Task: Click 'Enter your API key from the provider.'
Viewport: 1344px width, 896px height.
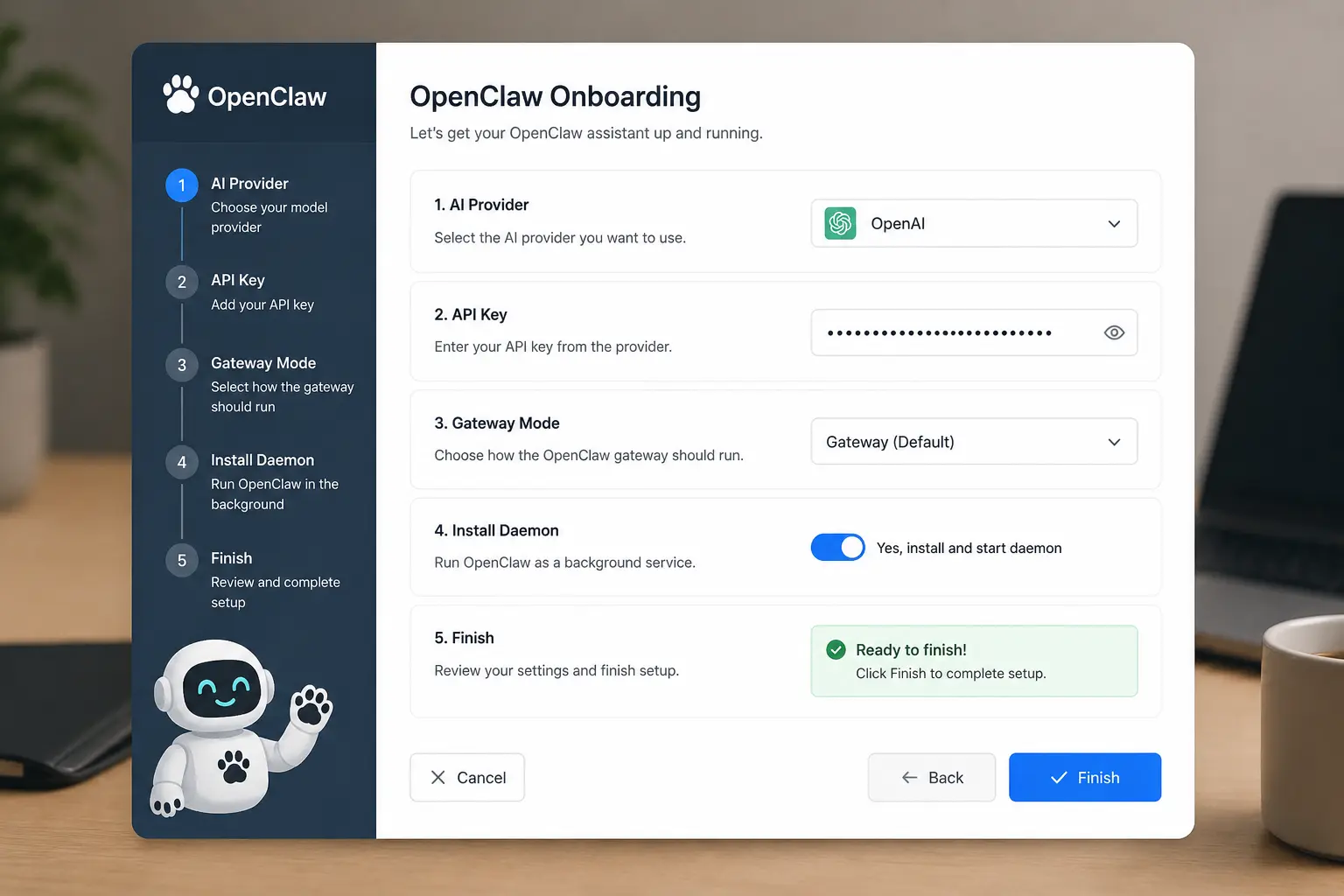Action: (x=553, y=346)
